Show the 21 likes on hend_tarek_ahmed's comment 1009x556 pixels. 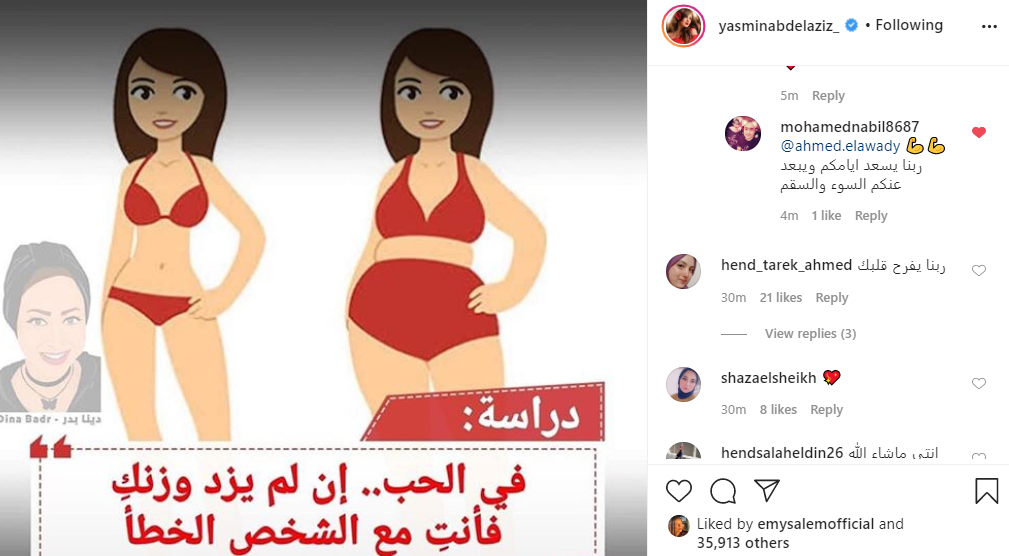tap(781, 297)
